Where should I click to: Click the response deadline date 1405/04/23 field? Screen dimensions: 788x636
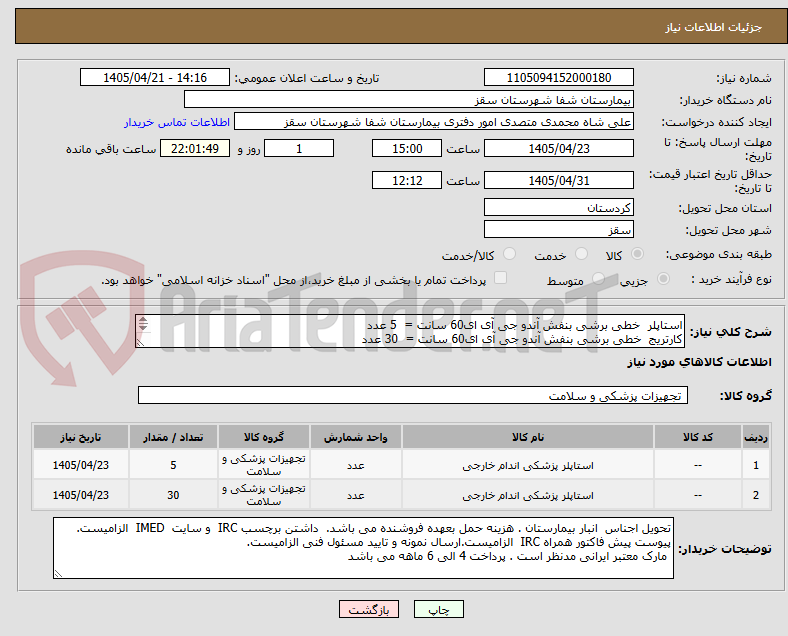pyautogui.click(x=559, y=149)
